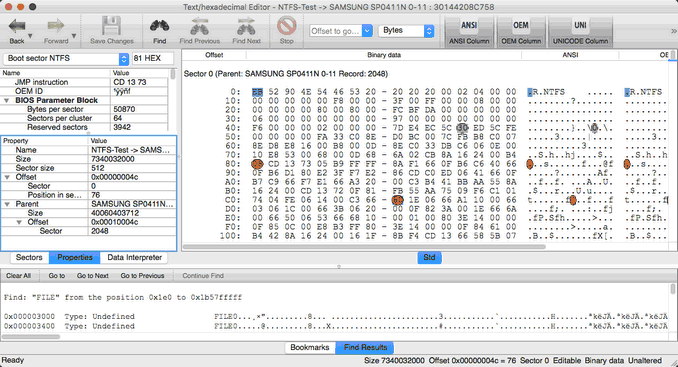Click the Go to Next button
This screenshot has width=678, height=367.
pyautogui.click(x=93, y=276)
